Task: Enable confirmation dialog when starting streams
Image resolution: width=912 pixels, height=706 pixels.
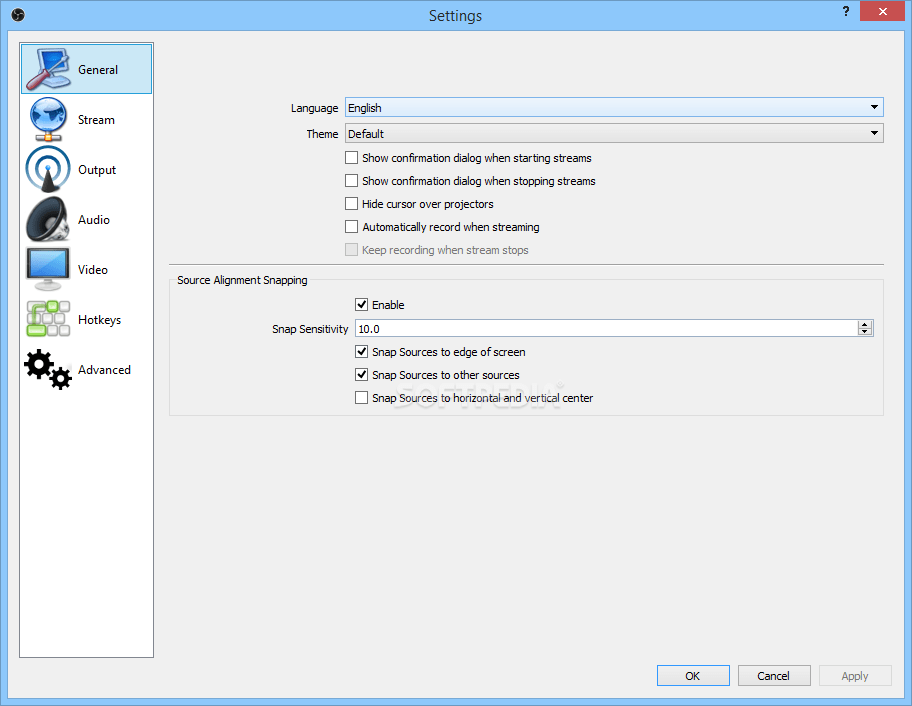Action: point(351,158)
